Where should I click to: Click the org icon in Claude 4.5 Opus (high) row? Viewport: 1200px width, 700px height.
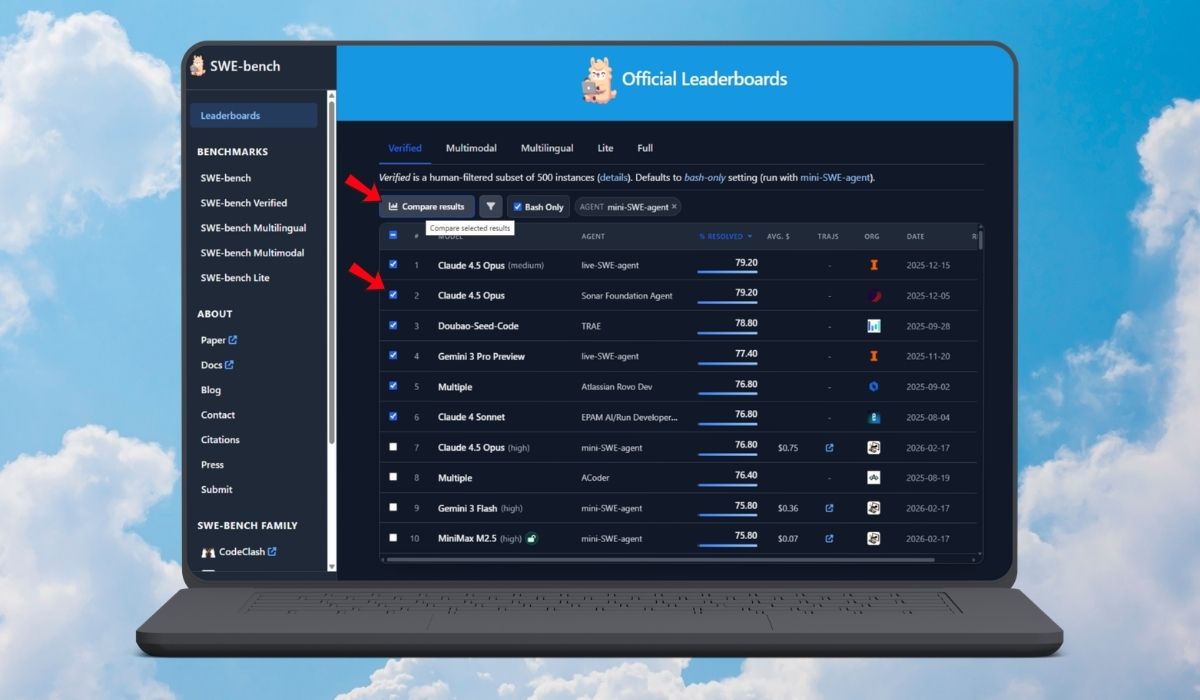point(873,447)
